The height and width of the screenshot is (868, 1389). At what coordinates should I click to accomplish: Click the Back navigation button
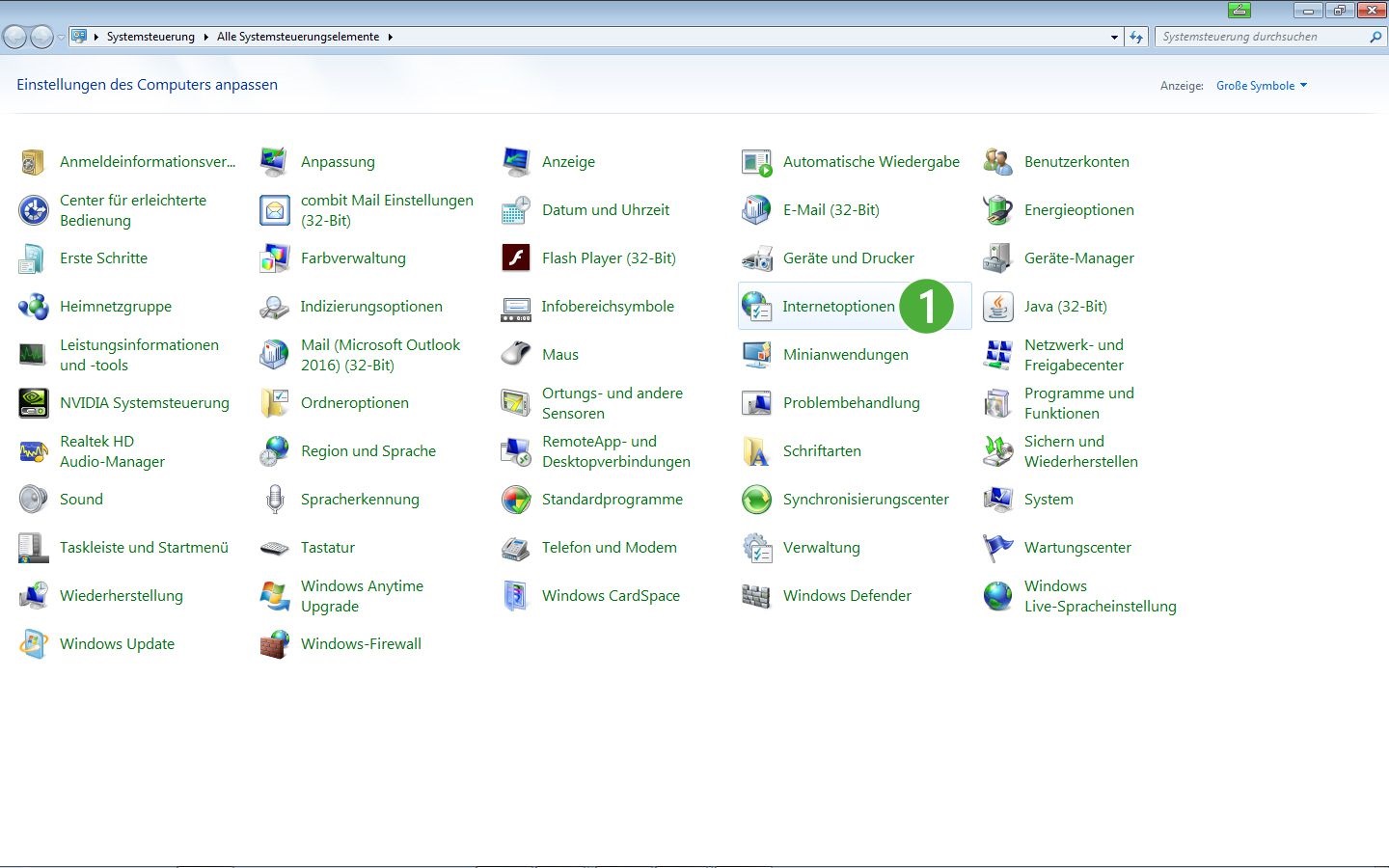(14, 37)
